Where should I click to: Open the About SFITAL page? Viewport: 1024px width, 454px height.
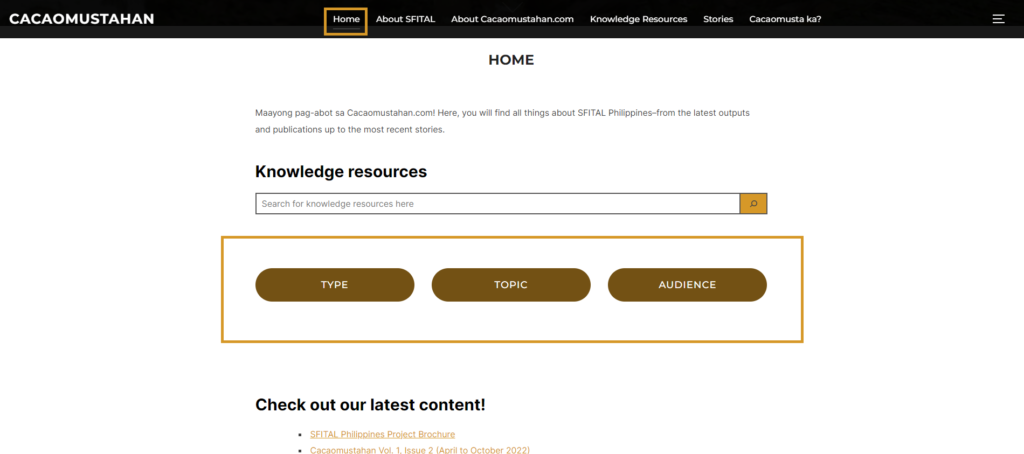pos(406,20)
